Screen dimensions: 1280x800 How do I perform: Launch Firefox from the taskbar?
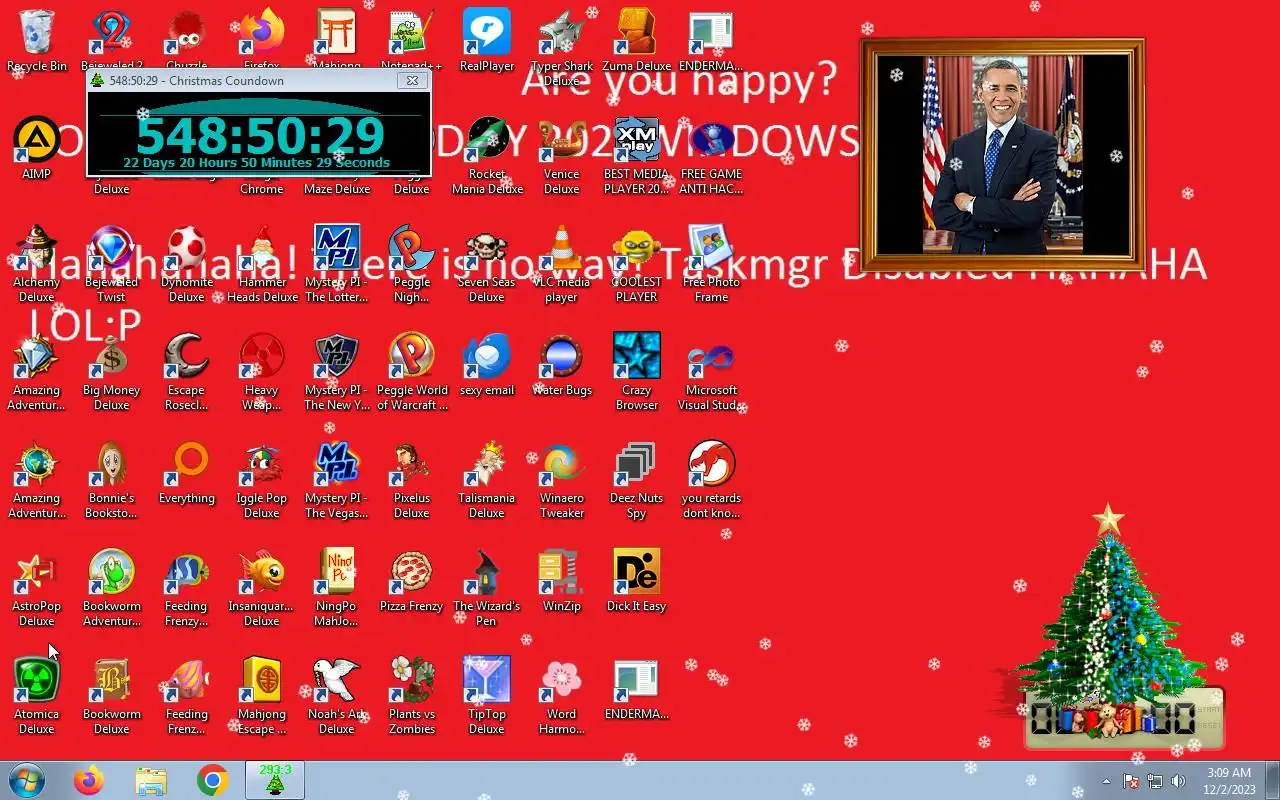90,780
